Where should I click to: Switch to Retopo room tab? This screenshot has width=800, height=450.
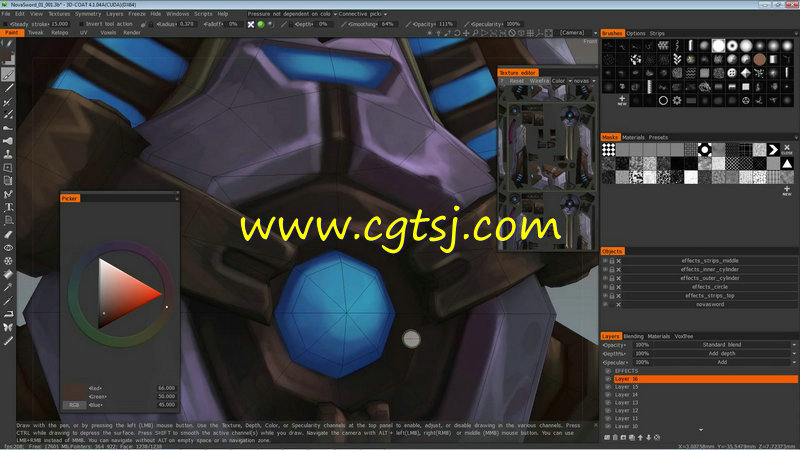(x=60, y=33)
